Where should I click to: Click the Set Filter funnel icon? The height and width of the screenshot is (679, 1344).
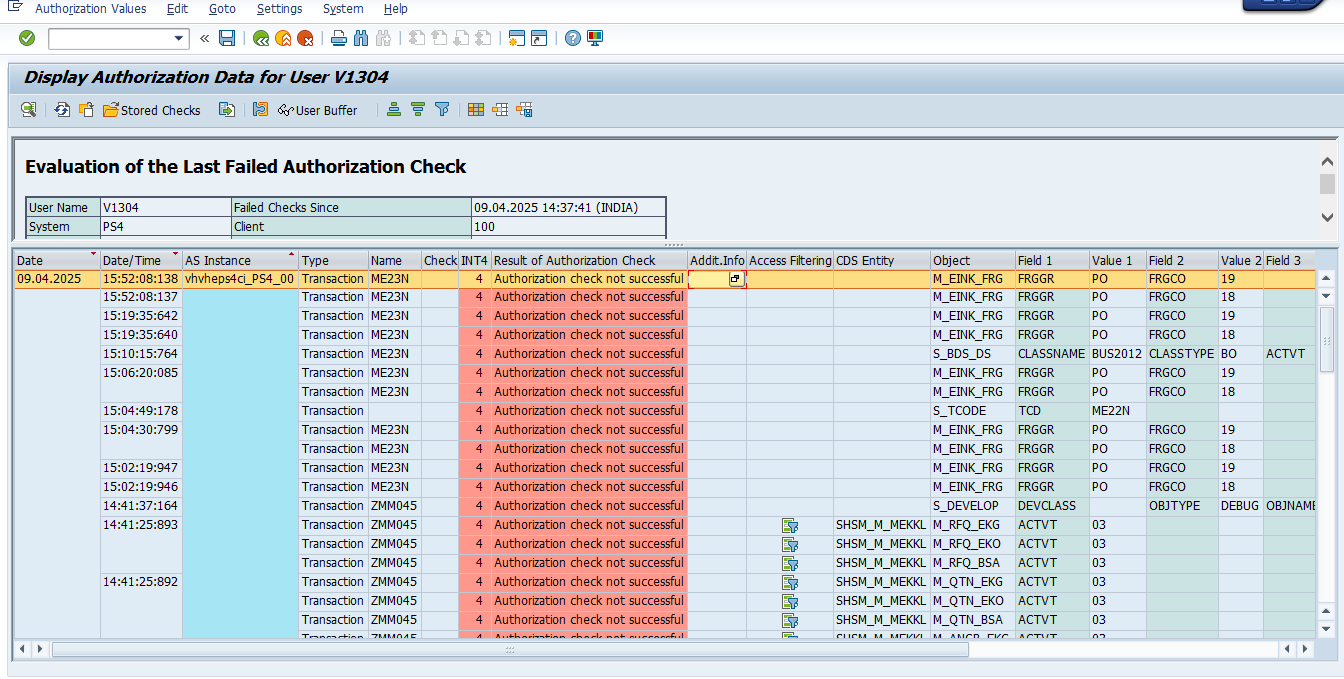tap(442, 110)
